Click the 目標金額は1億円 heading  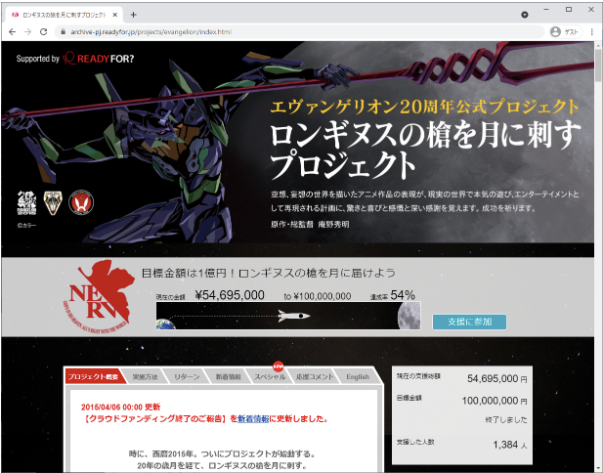coord(269,273)
